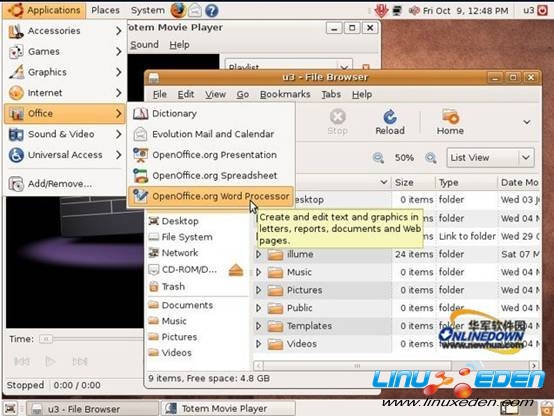
Task: Open Bookmarks menu in File Browser
Action: [x=285, y=94]
